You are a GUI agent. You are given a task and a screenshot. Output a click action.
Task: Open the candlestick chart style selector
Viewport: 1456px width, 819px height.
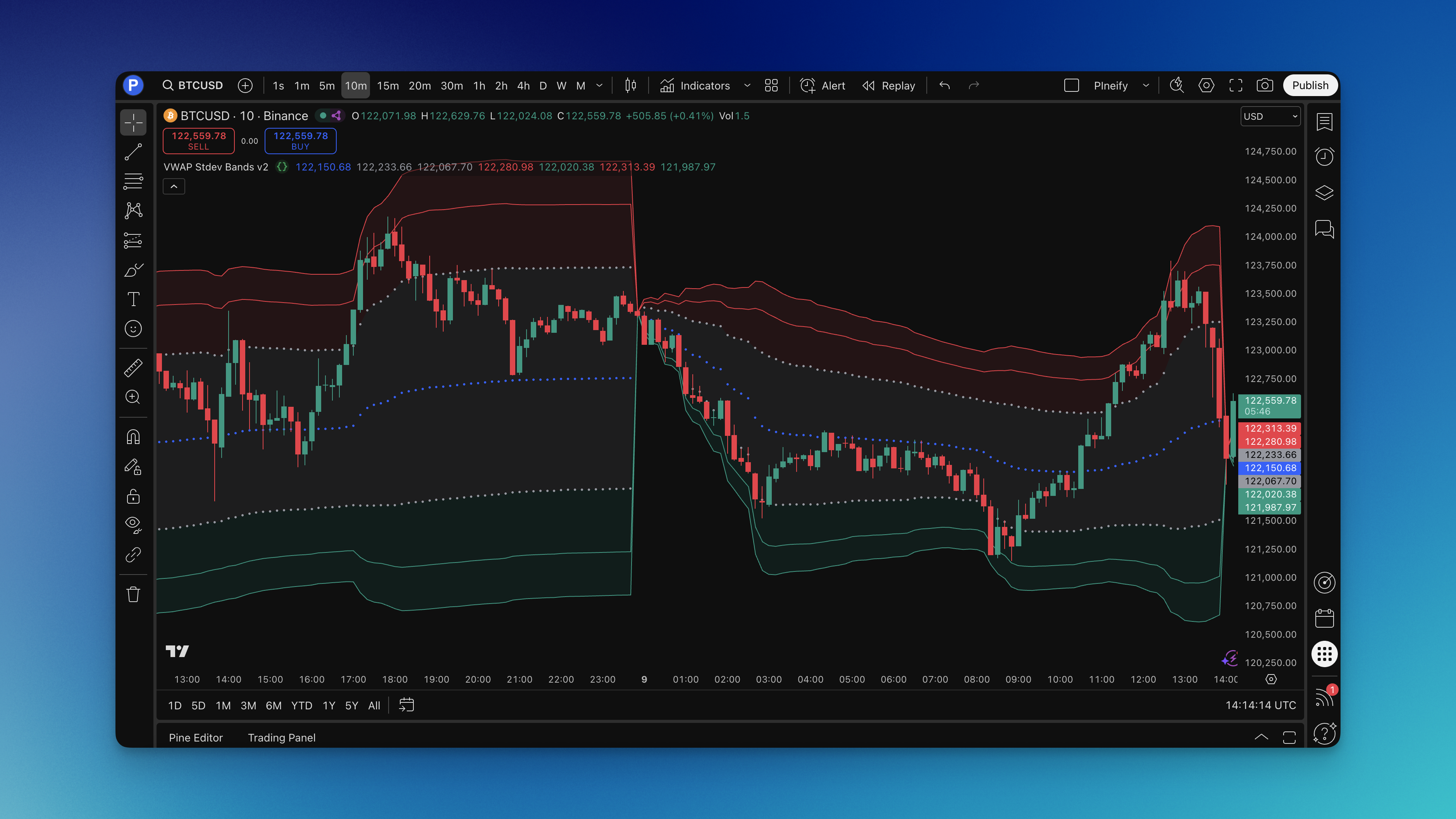point(631,85)
